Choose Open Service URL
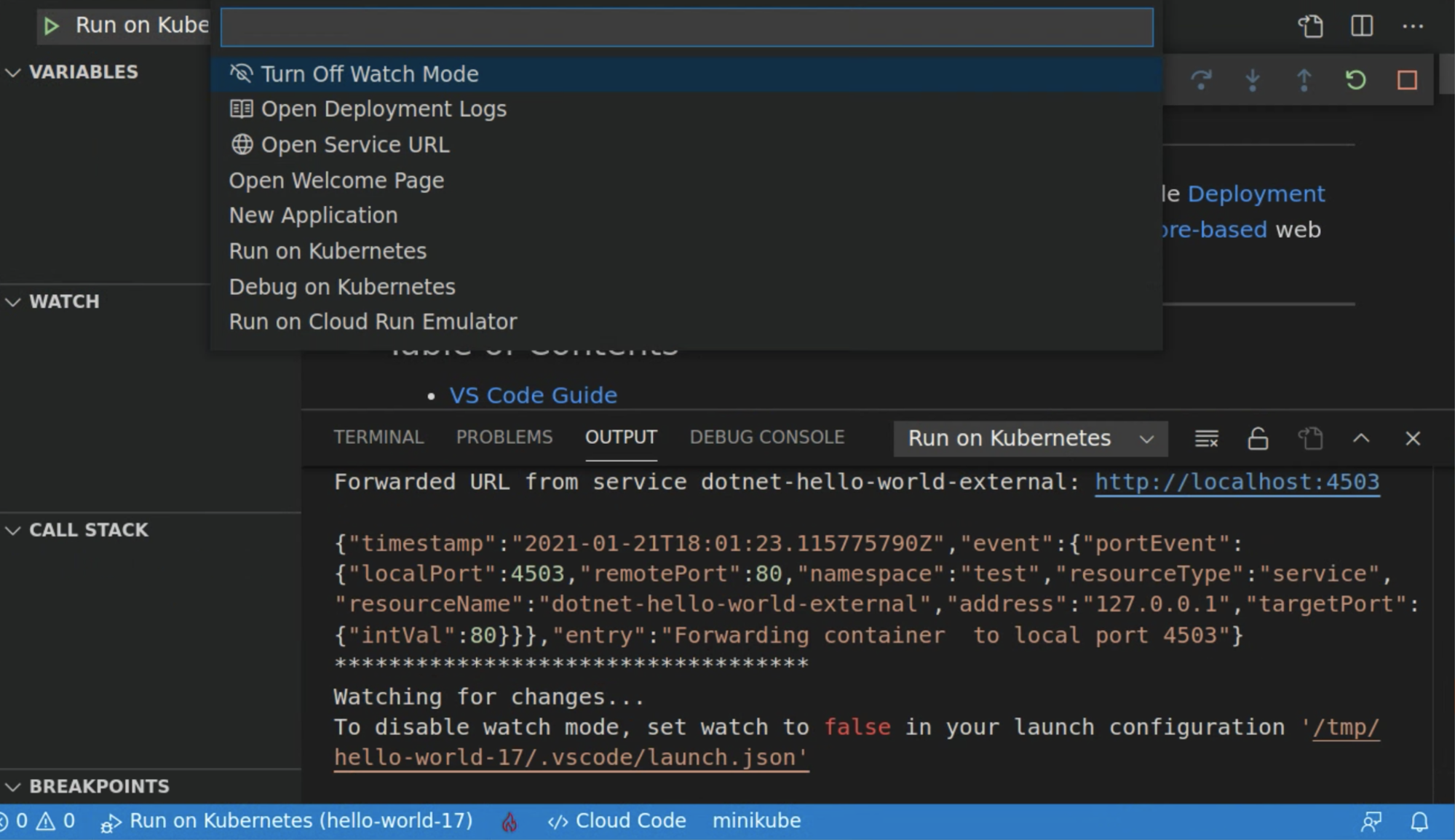 [x=686, y=145]
